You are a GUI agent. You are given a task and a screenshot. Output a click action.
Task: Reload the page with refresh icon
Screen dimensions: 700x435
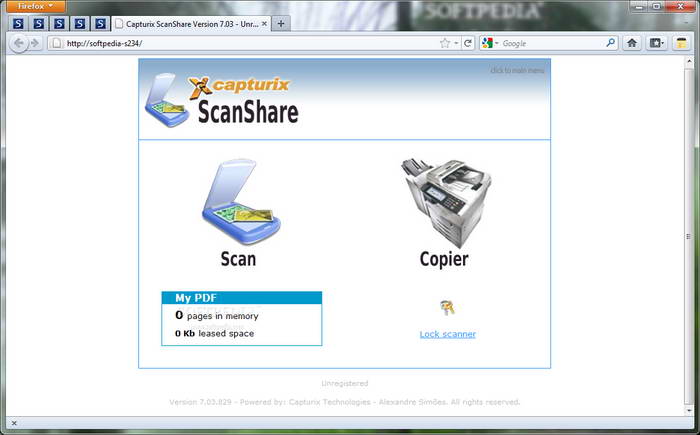coord(468,43)
